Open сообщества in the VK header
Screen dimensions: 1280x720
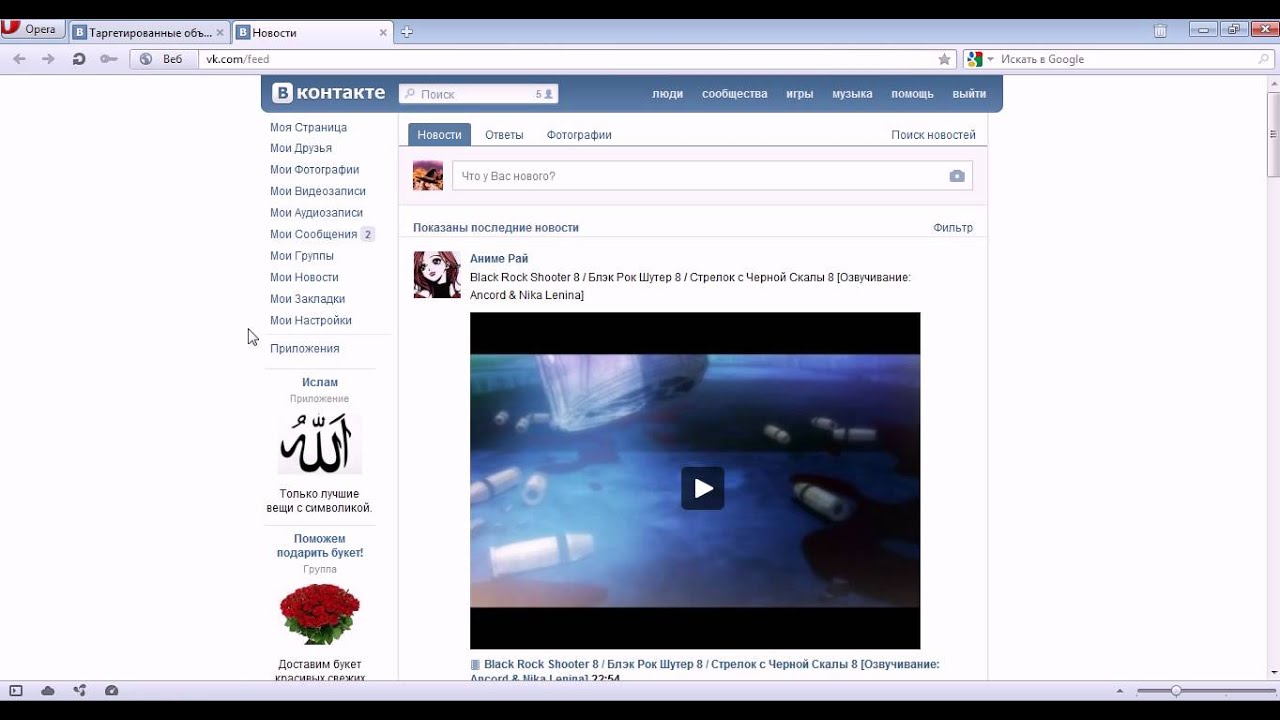click(734, 94)
